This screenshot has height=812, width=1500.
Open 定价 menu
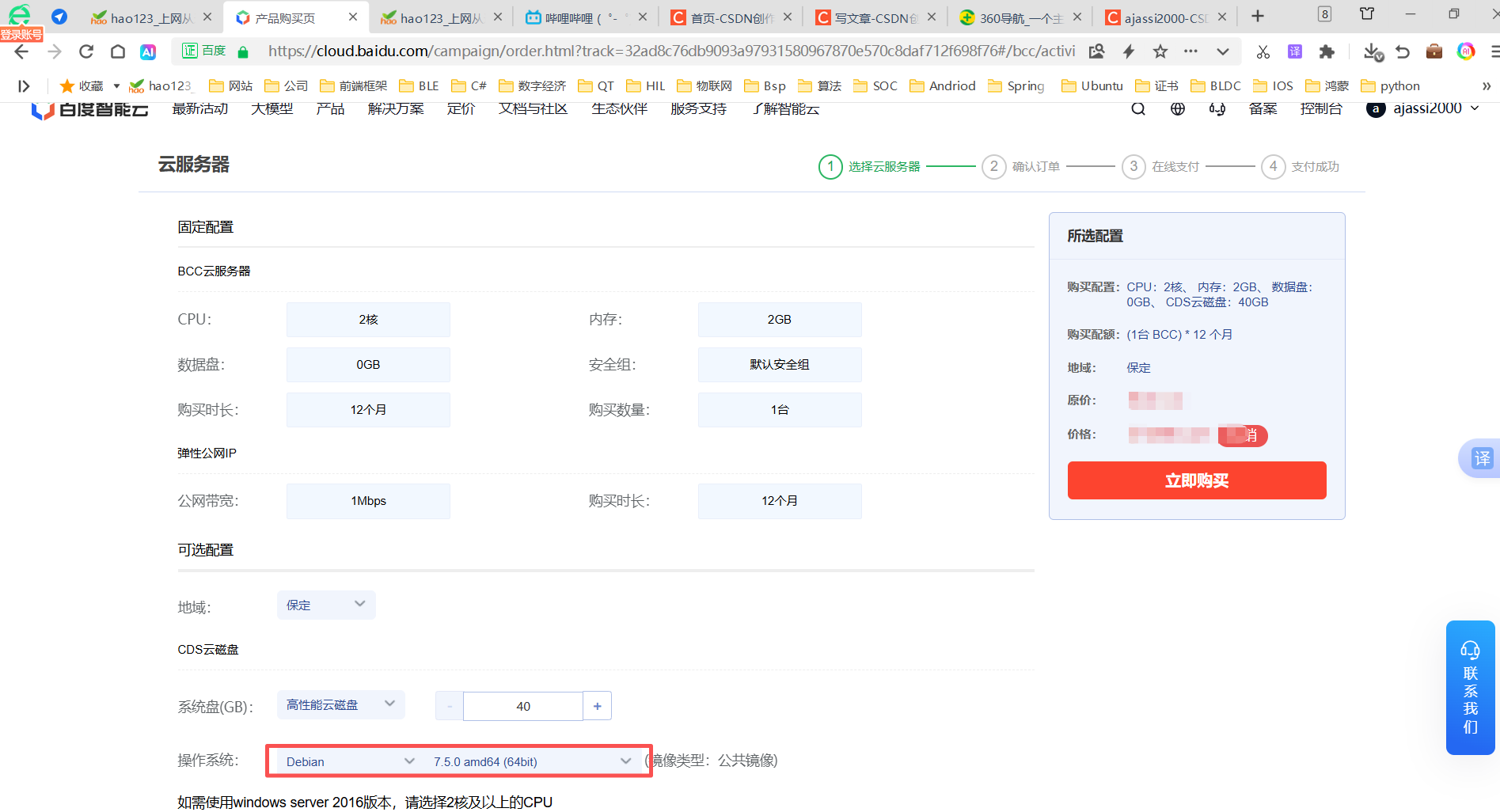461,108
